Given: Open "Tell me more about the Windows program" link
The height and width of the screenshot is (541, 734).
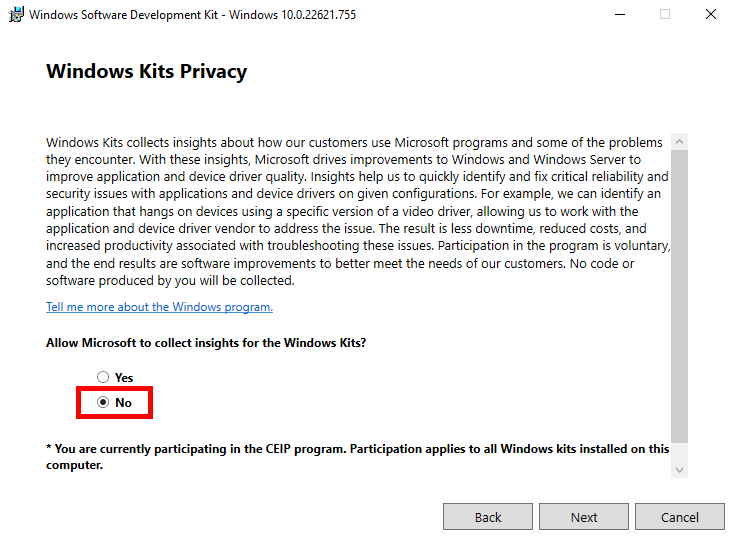Looking at the screenshot, I should point(159,307).
